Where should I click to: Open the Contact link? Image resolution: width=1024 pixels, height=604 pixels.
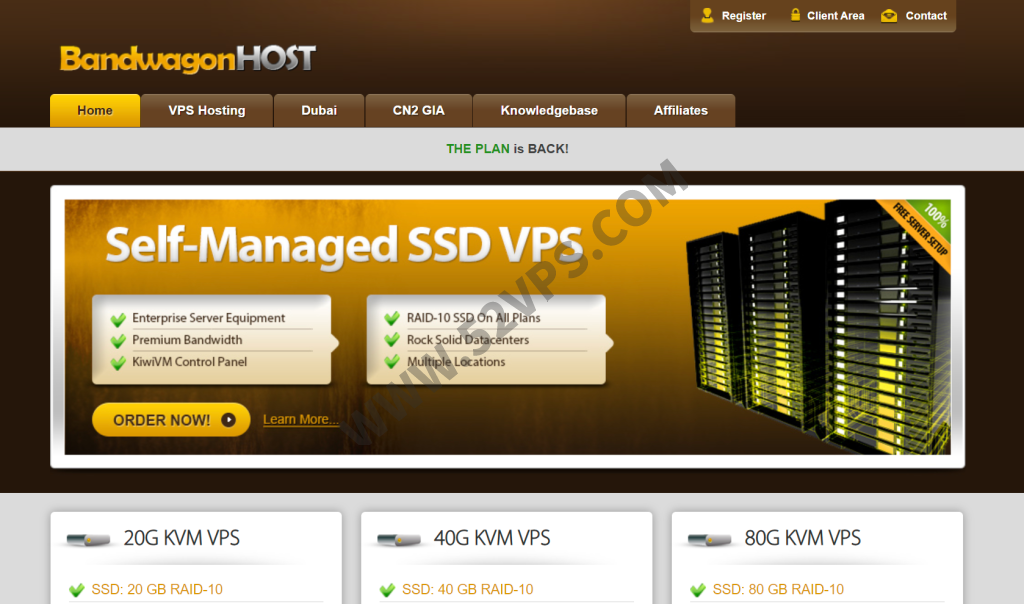click(x=926, y=16)
